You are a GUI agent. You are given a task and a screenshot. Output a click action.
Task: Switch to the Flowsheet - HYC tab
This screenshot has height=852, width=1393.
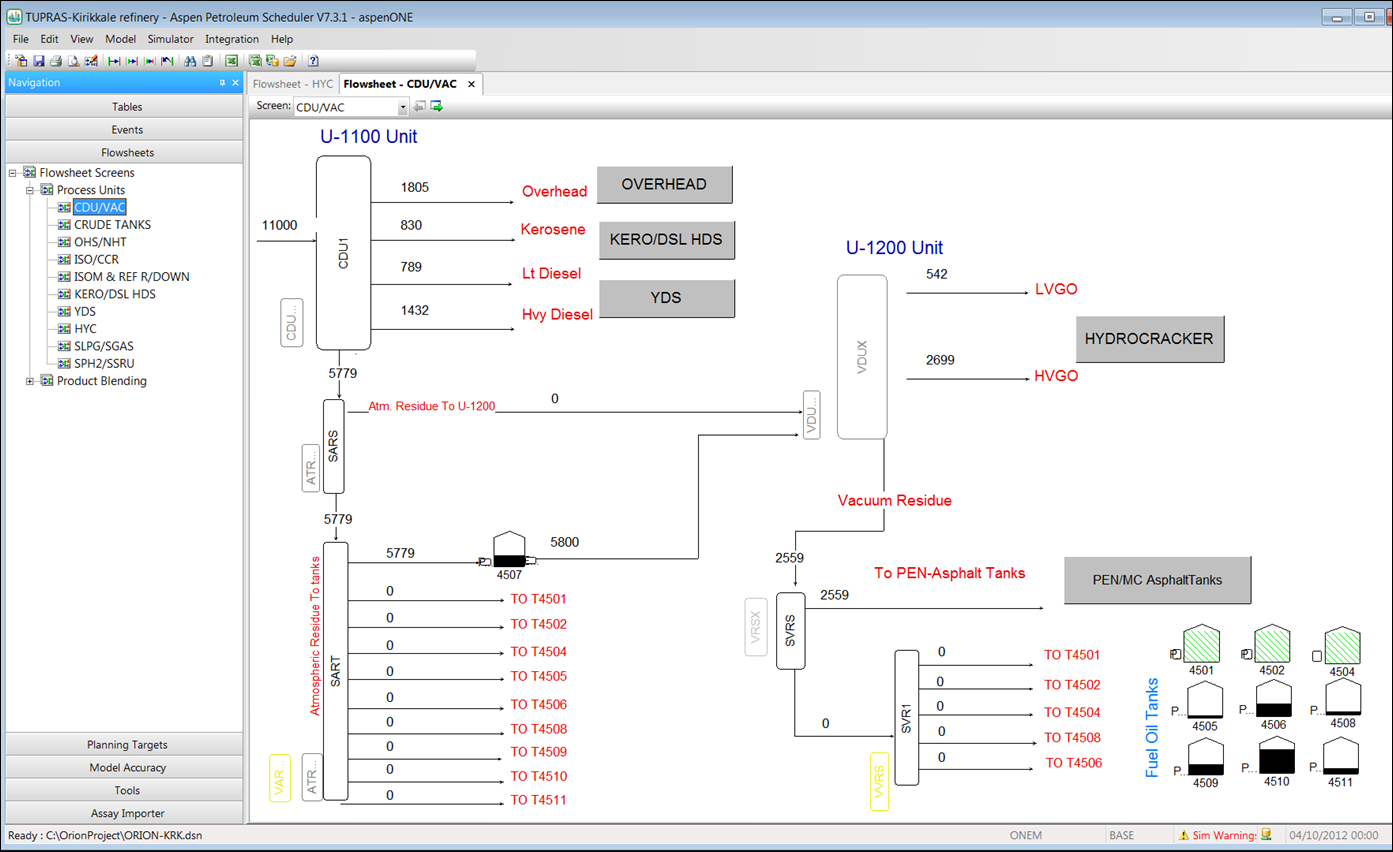[x=293, y=84]
